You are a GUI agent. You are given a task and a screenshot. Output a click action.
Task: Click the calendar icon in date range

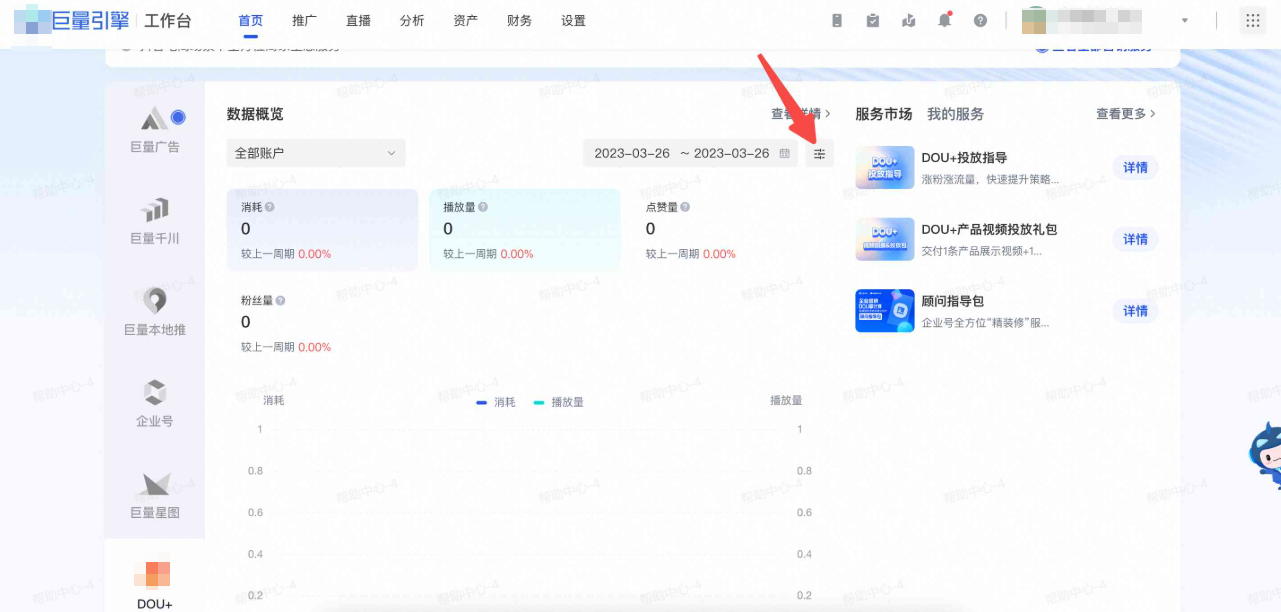coord(785,153)
